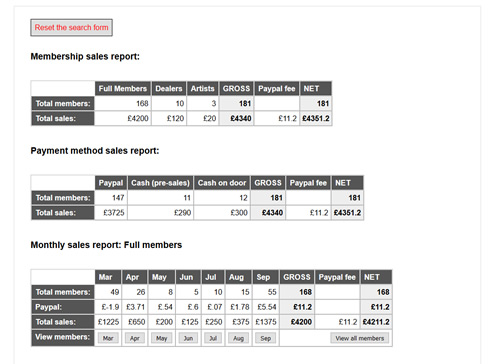Select the £20 Artists sales cell
500x364 pixels.
[x=202, y=118]
